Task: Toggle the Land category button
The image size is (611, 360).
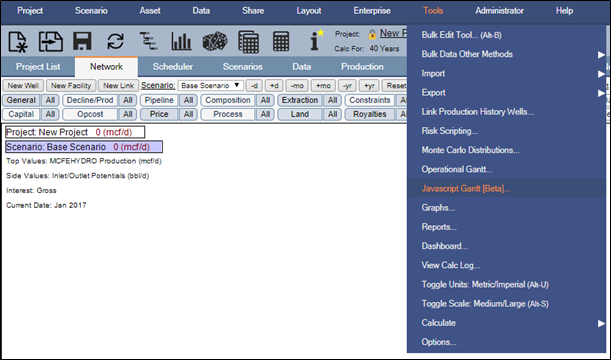Action: click(300, 114)
